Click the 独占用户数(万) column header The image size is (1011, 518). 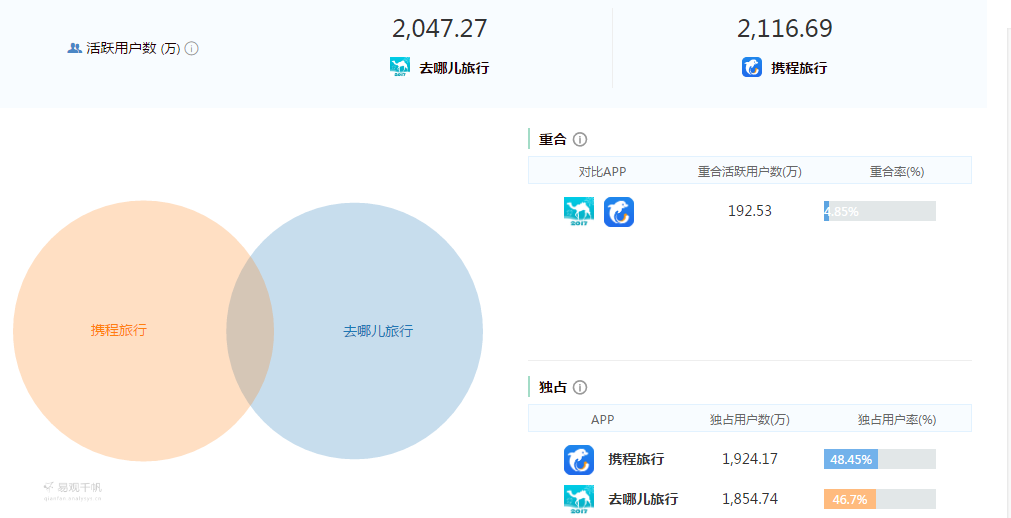[x=750, y=420]
